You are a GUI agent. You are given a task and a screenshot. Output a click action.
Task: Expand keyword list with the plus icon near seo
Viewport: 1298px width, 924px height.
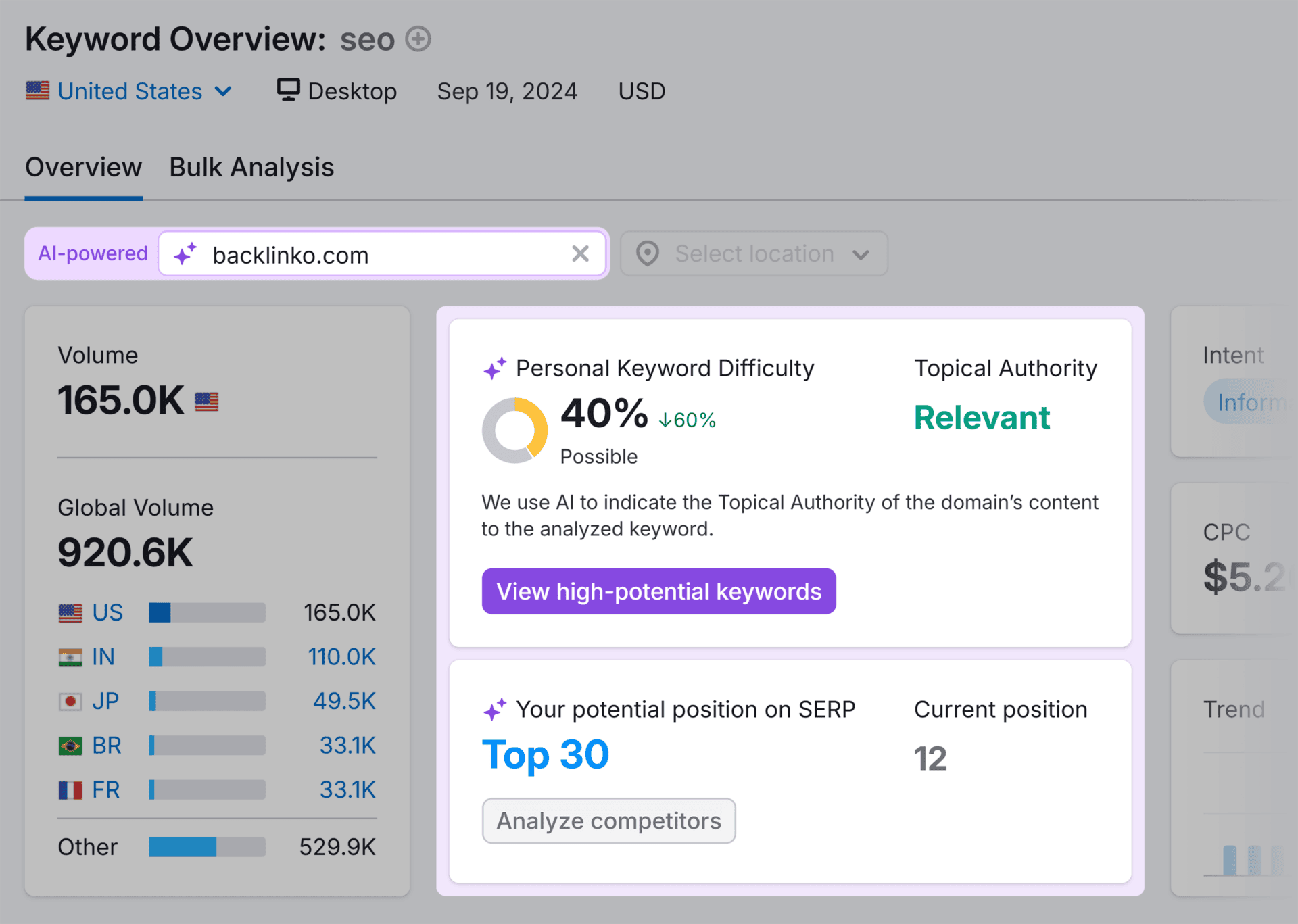(418, 39)
